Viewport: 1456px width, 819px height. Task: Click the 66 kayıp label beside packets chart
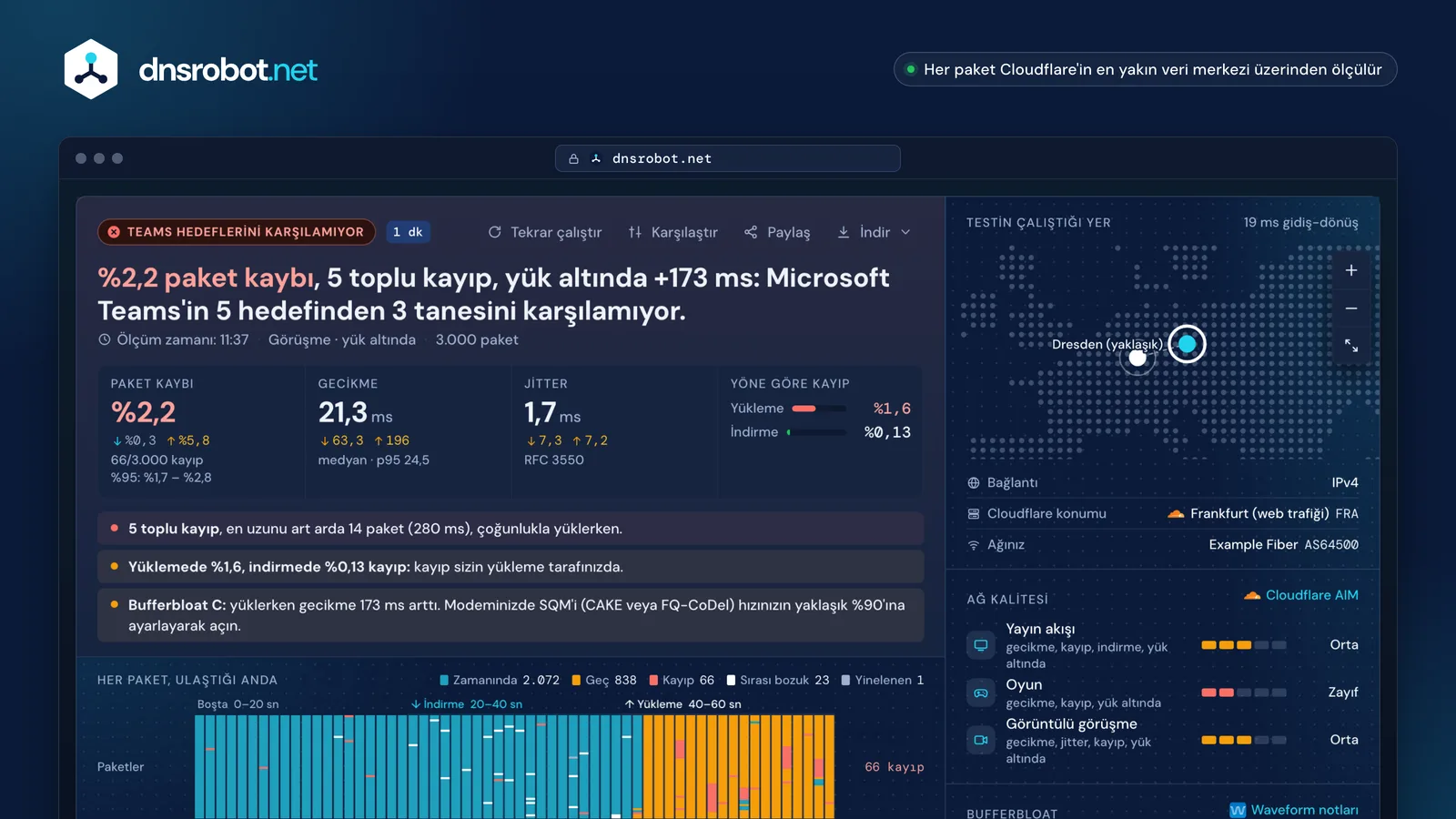[x=894, y=767]
